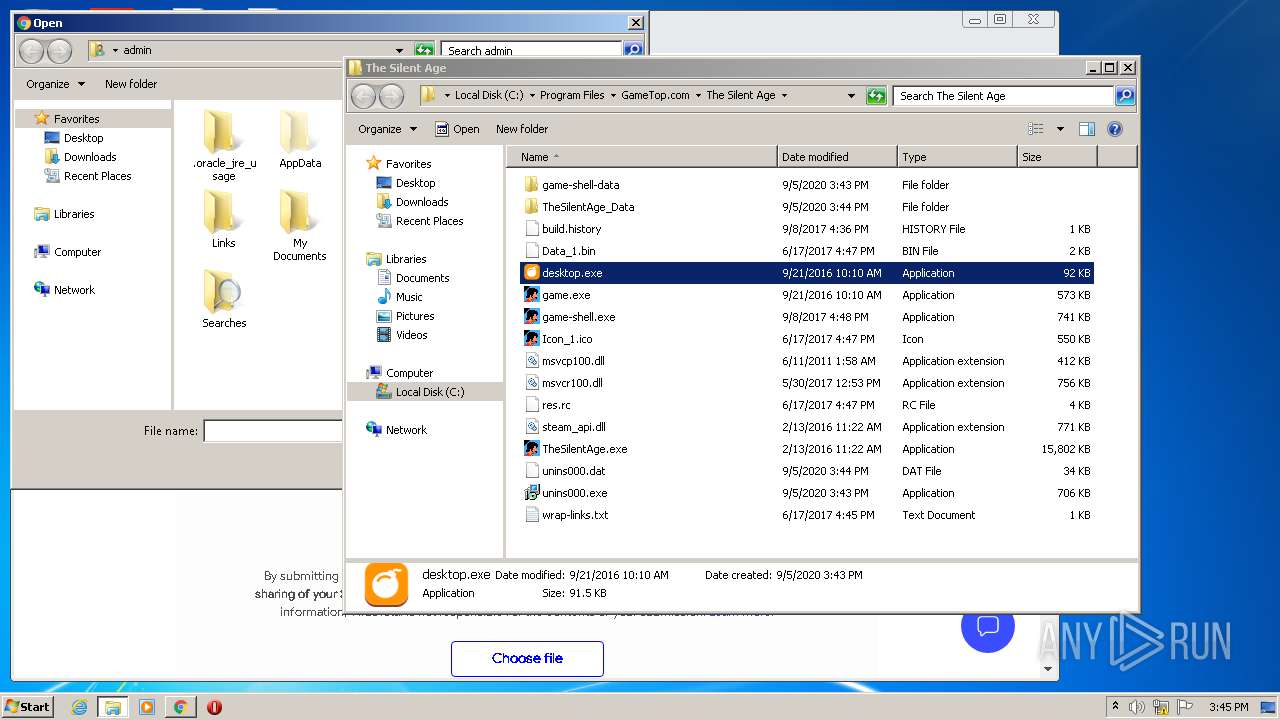Screen dimensions: 1280x720
Task: Refresh The Silent Age folder view
Action: tap(876, 96)
